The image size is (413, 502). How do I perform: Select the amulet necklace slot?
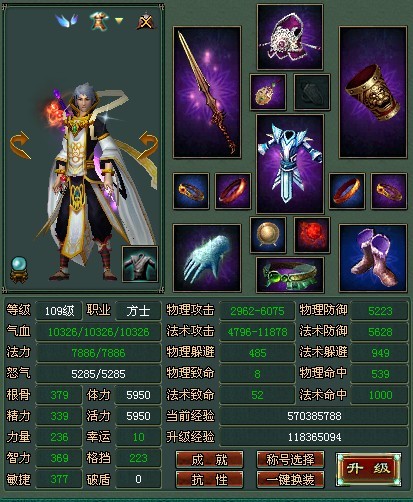tap(268, 92)
